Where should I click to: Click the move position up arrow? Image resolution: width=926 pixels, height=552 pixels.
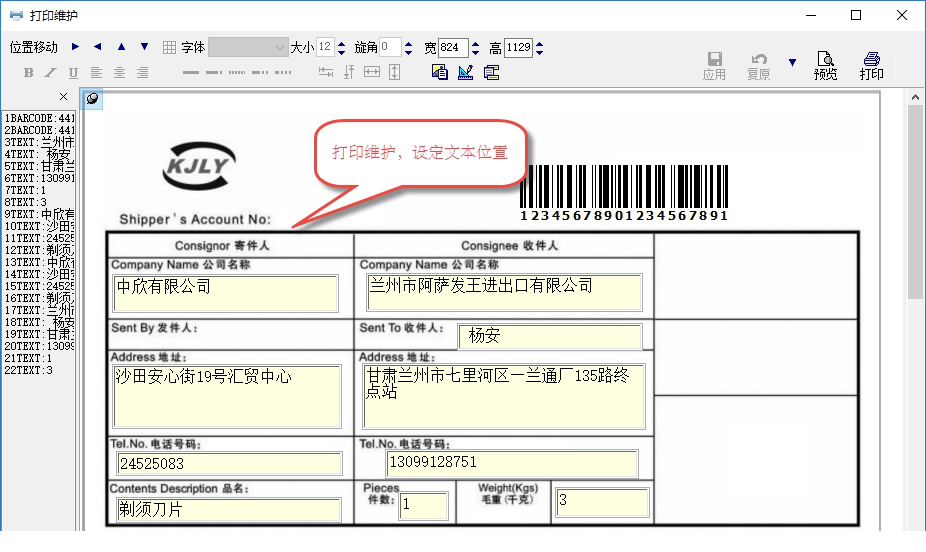121,47
